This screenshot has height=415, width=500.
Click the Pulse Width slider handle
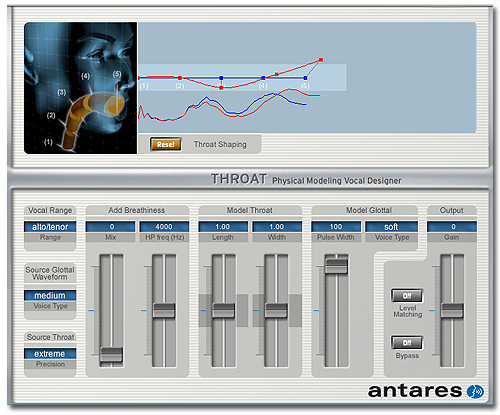click(x=336, y=266)
